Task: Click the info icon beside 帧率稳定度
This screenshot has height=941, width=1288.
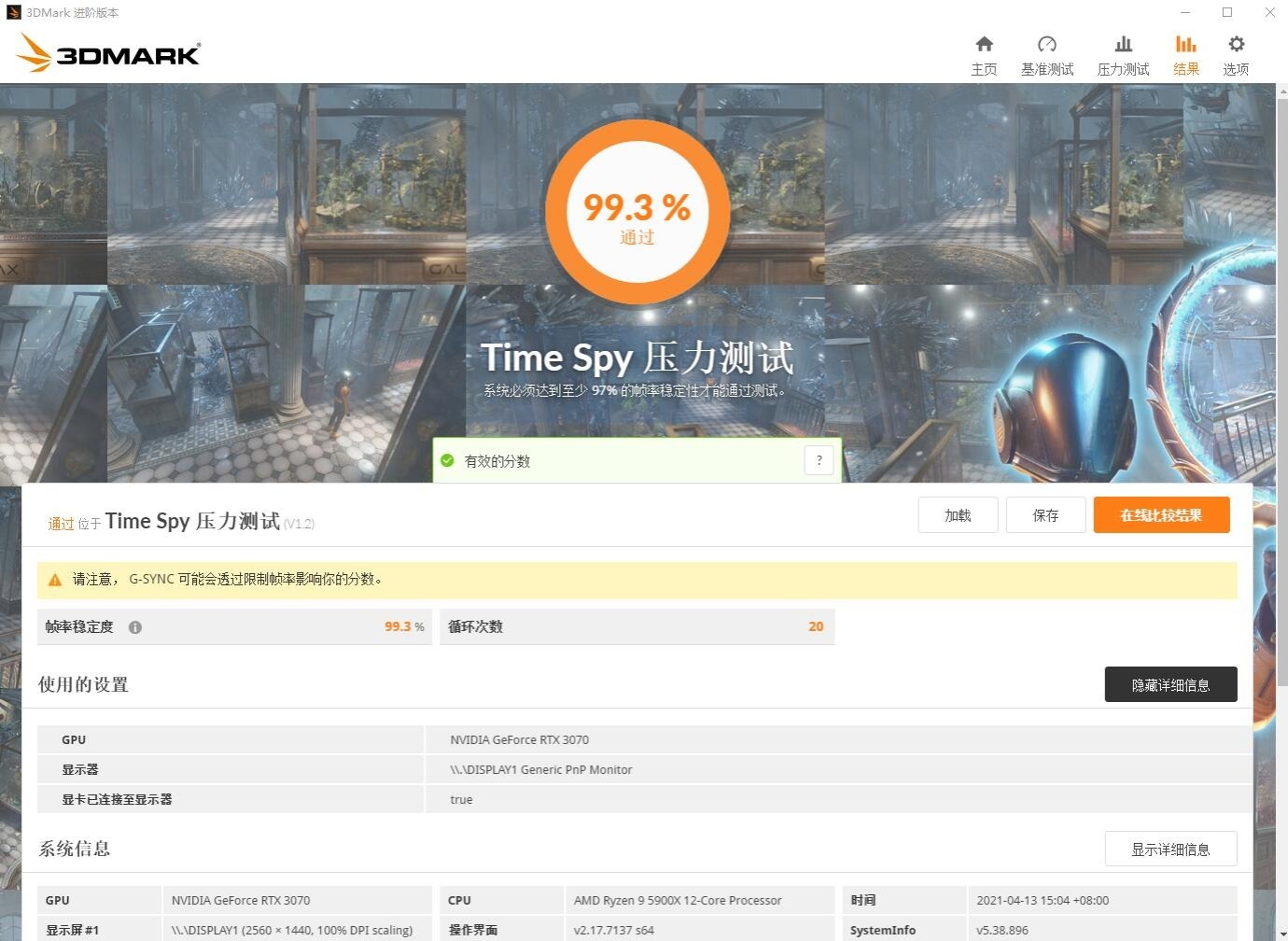Action: pyautogui.click(x=134, y=626)
